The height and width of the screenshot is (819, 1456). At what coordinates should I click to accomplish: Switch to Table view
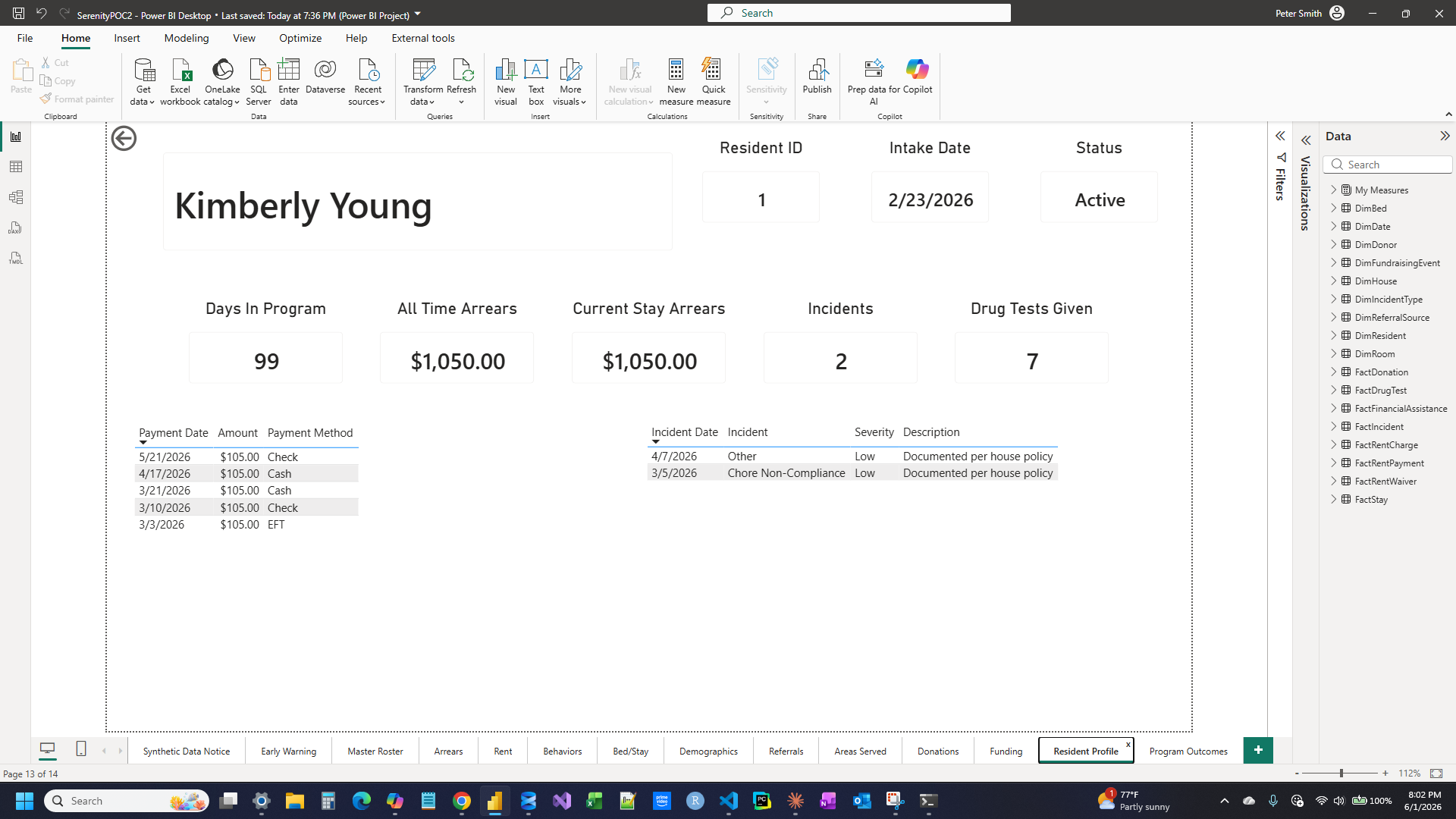point(15,167)
